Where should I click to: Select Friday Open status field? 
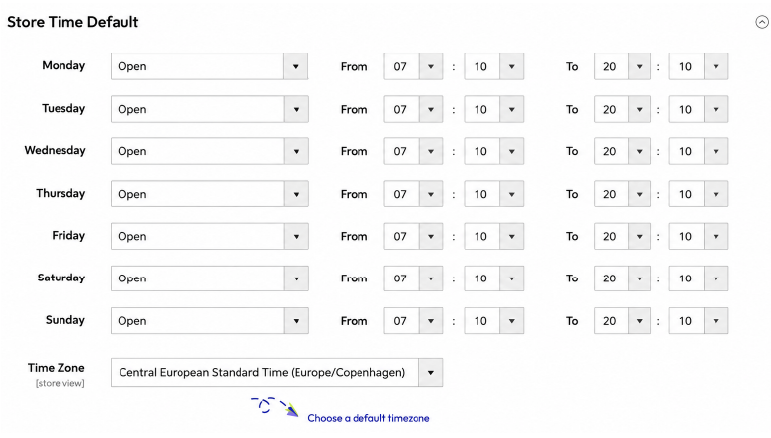(x=209, y=236)
